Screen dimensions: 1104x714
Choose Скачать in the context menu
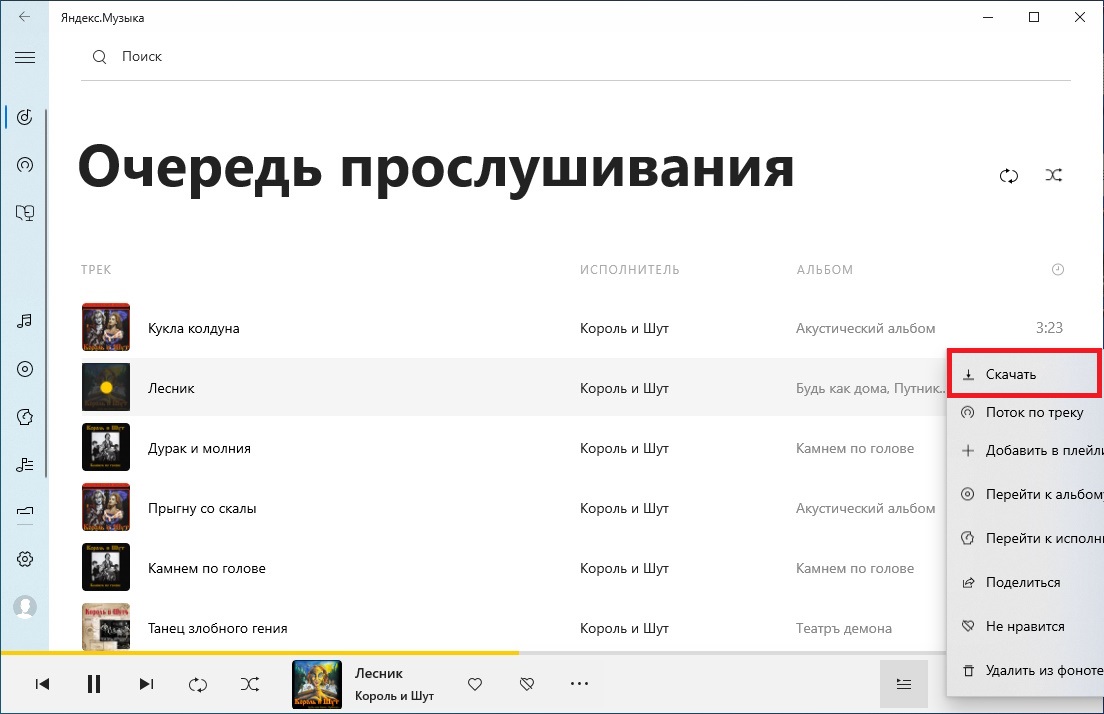tap(1024, 374)
